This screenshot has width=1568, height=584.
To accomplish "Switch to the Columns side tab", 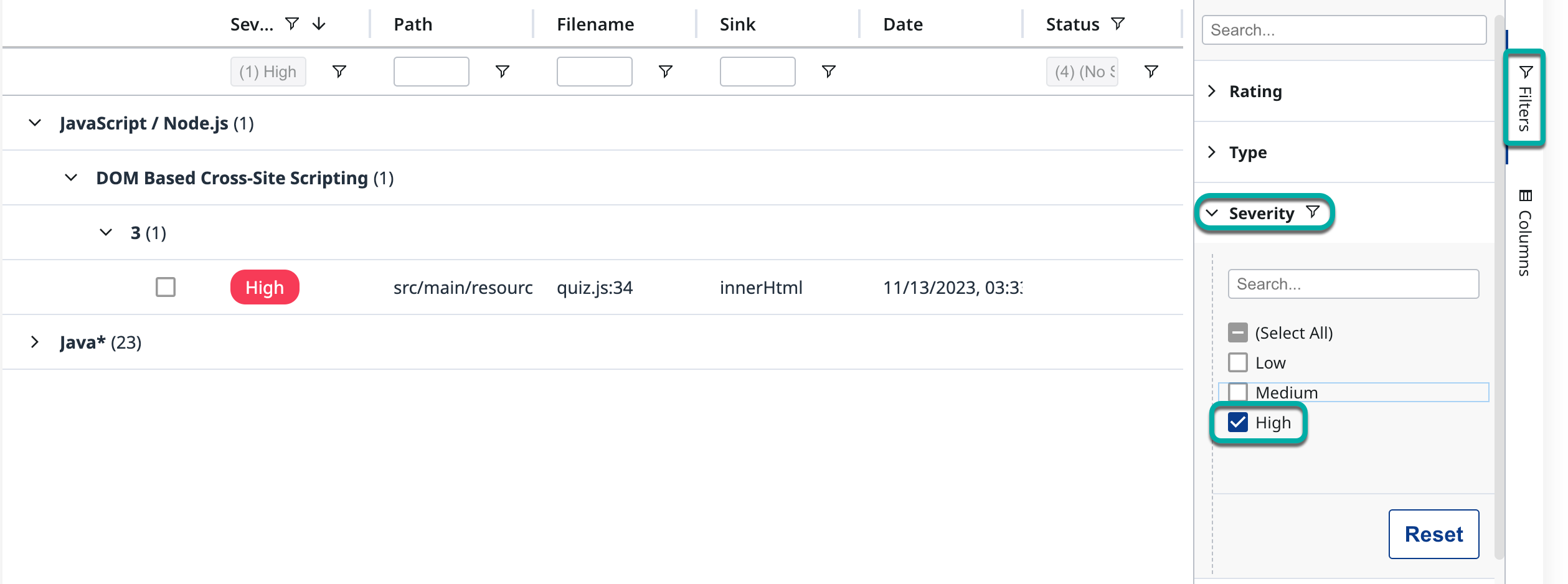I will [1524, 233].
